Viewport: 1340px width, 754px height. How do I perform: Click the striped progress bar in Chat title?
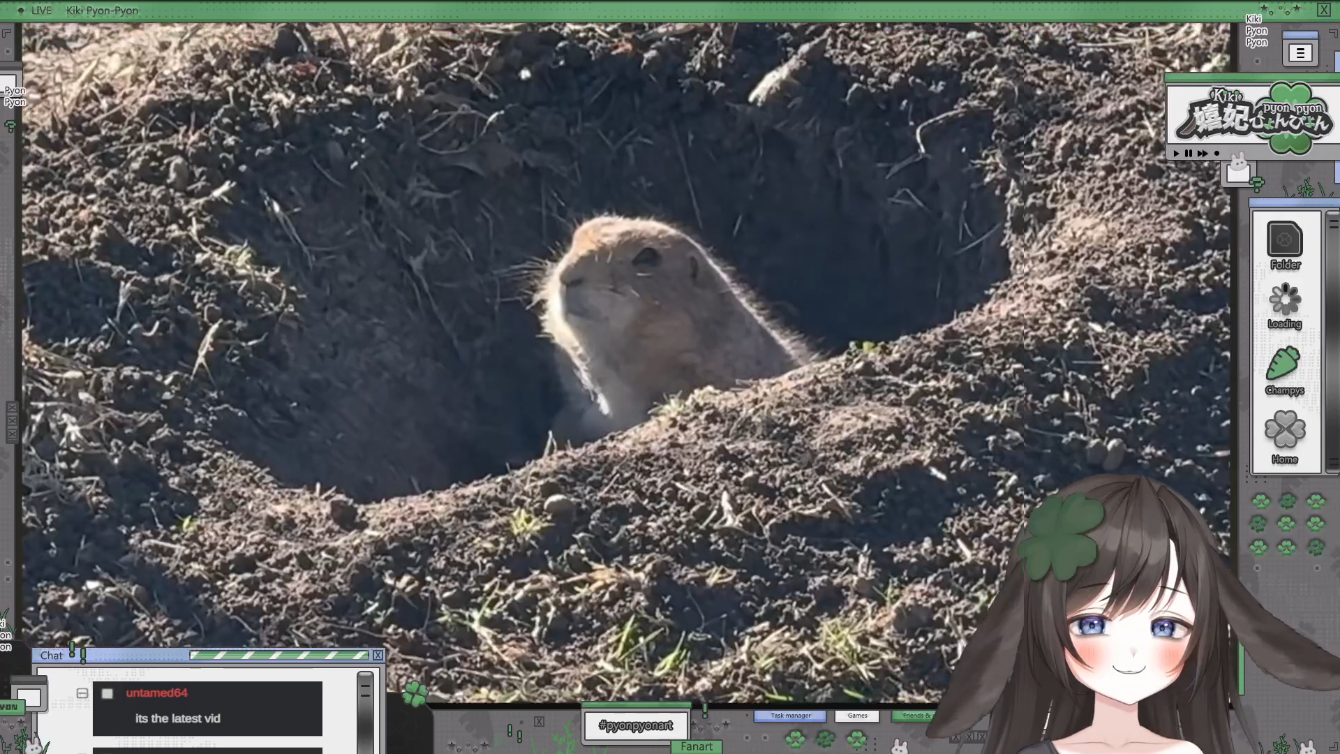coord(279,656)
